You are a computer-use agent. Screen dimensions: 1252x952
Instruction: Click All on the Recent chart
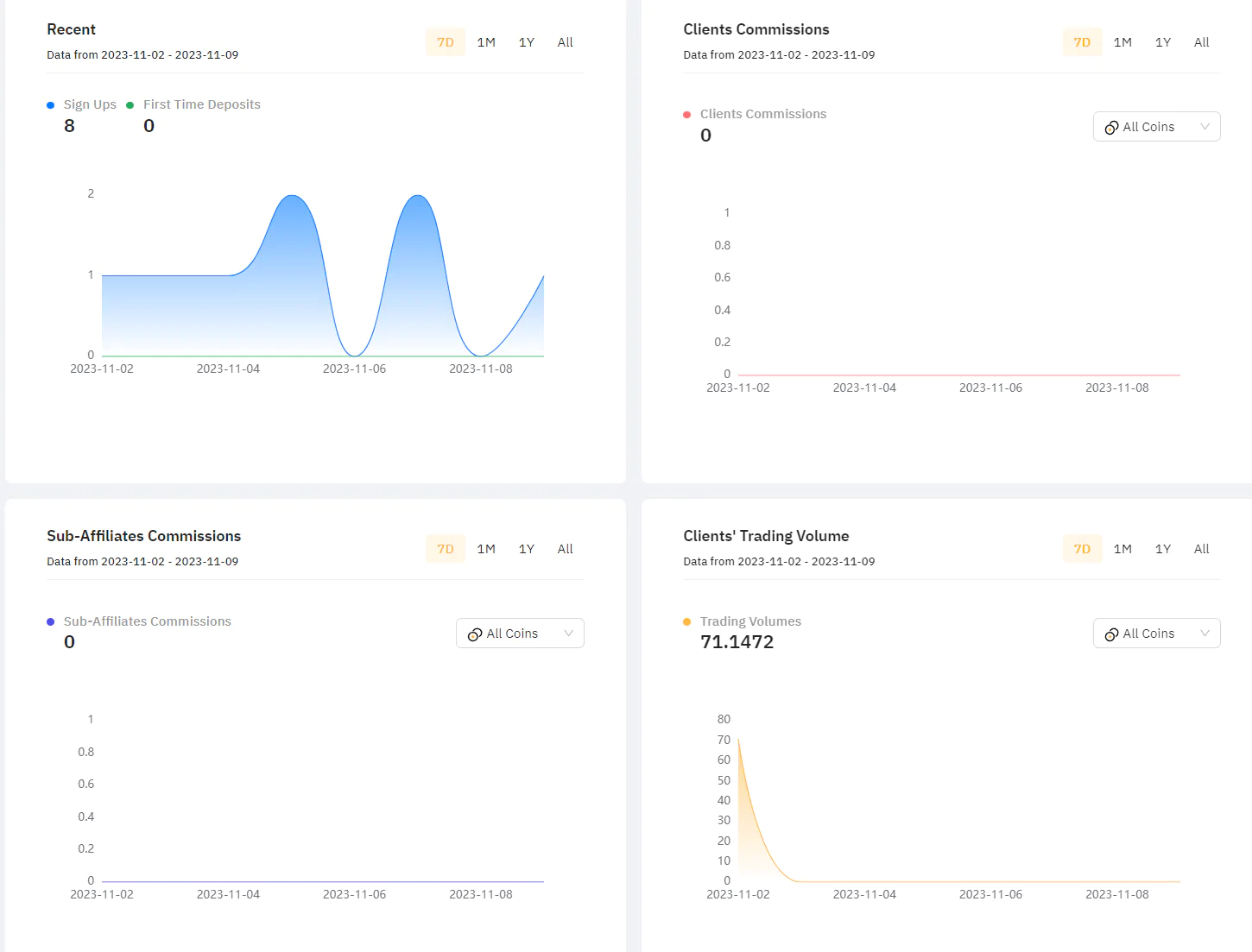point(565,41)
